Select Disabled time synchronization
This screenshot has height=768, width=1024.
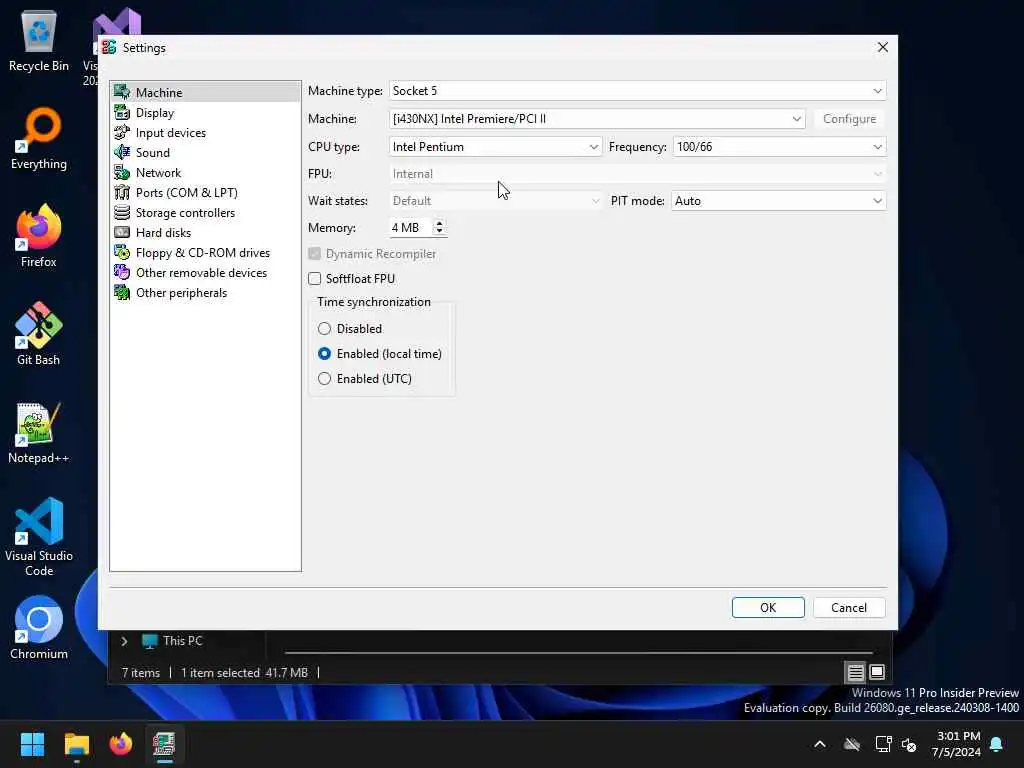(324, 328)
